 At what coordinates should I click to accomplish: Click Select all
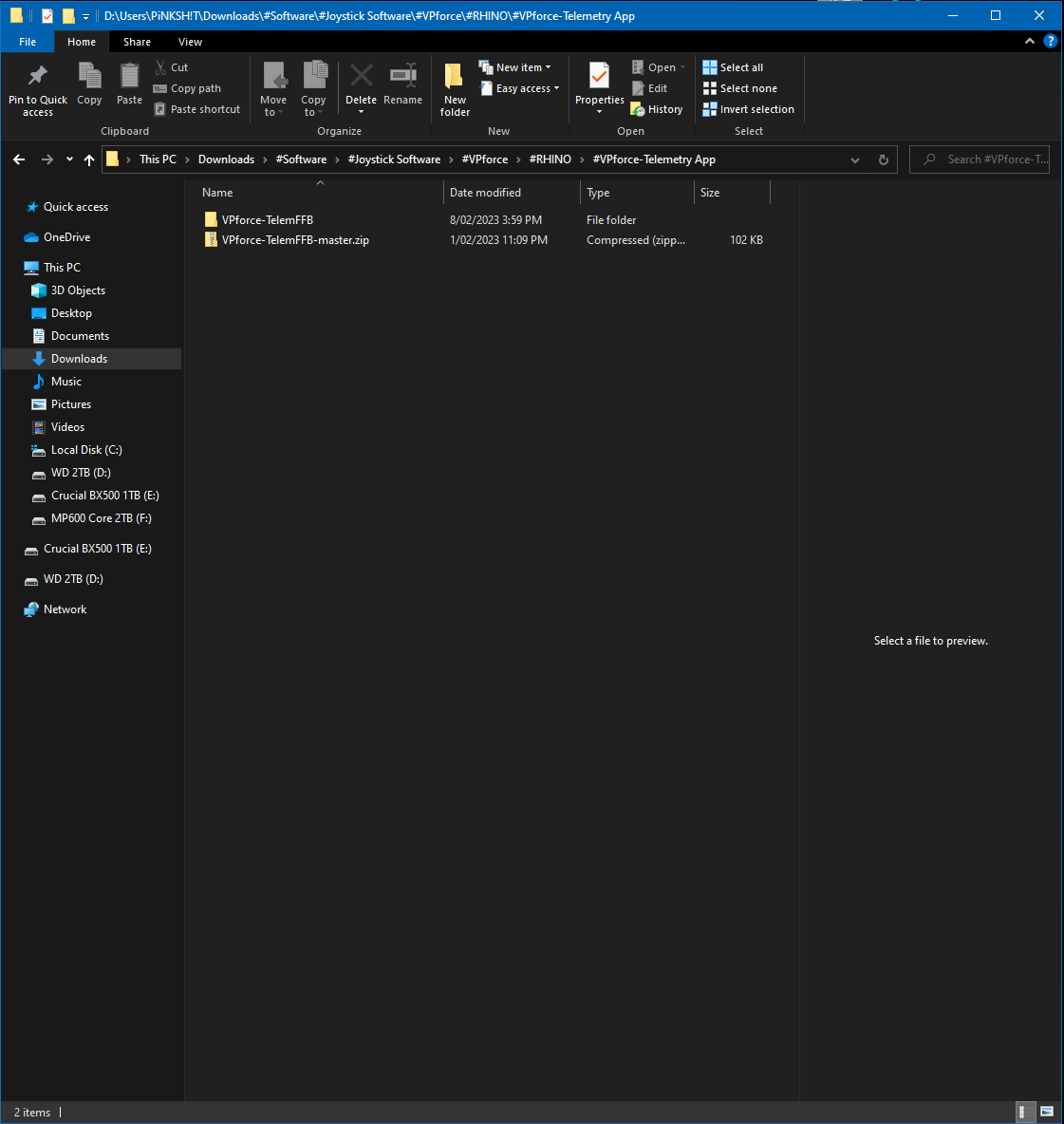[x=733, y=67]
